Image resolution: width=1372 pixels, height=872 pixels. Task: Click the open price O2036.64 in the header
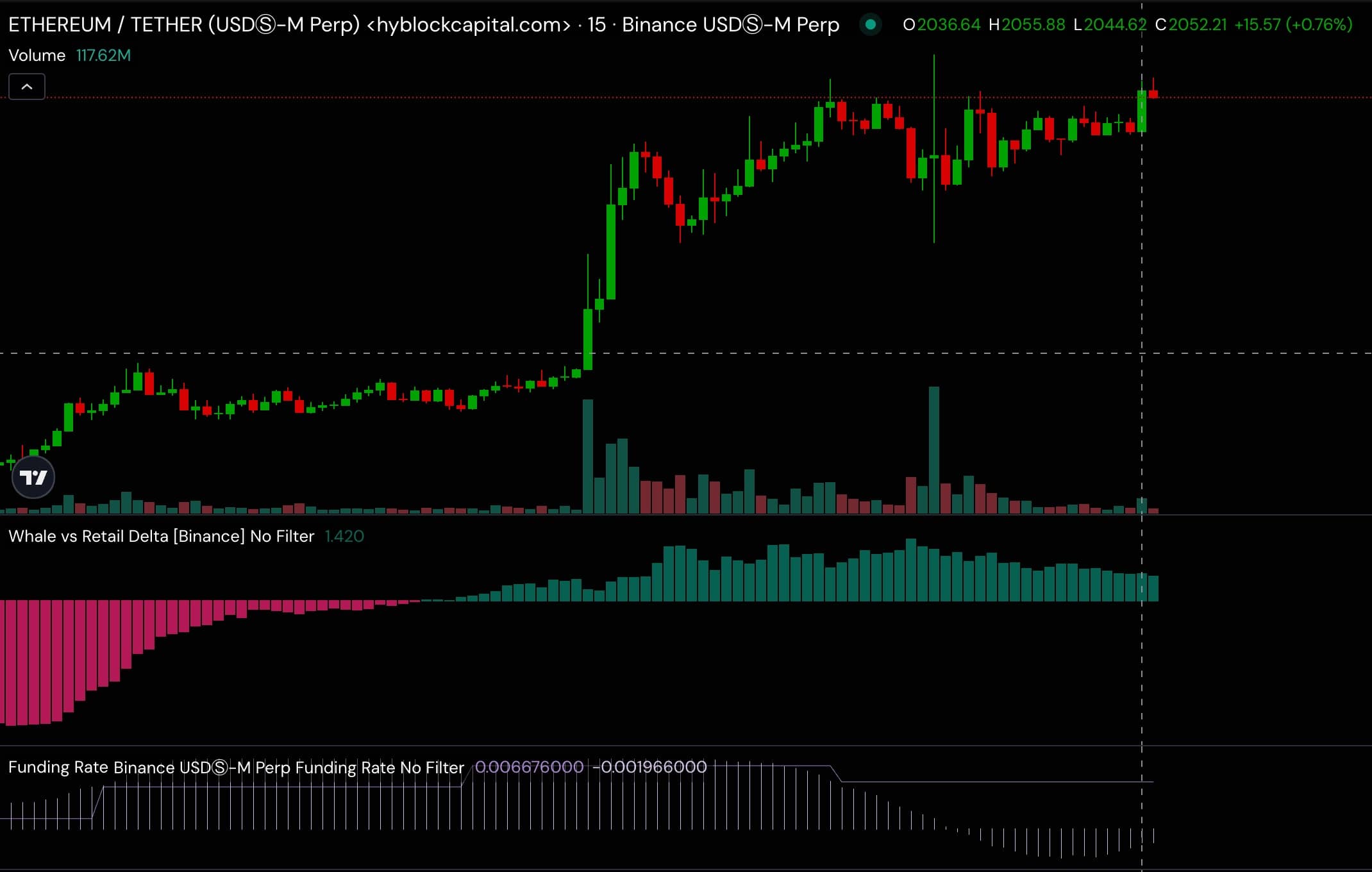[x=941, y=25]
